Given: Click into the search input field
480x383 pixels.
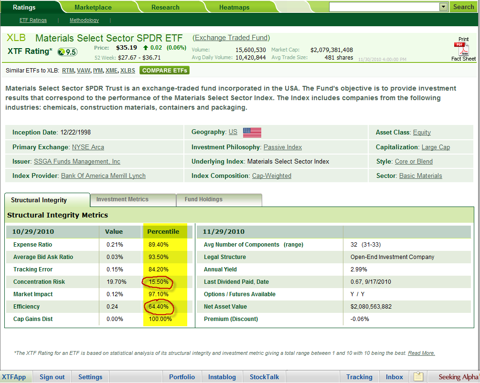Looking at the screenshot, I should point(384,7).
